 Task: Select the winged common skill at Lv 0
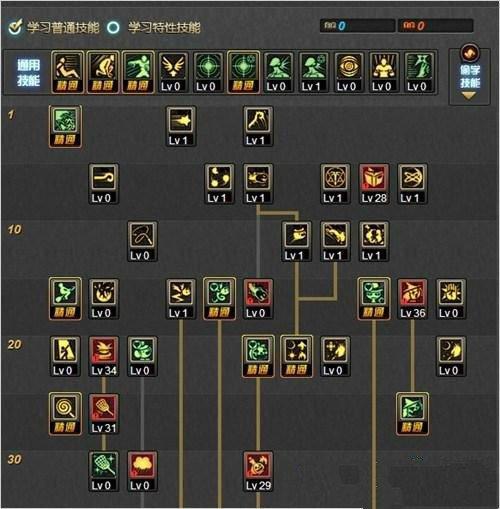(173, 72)
